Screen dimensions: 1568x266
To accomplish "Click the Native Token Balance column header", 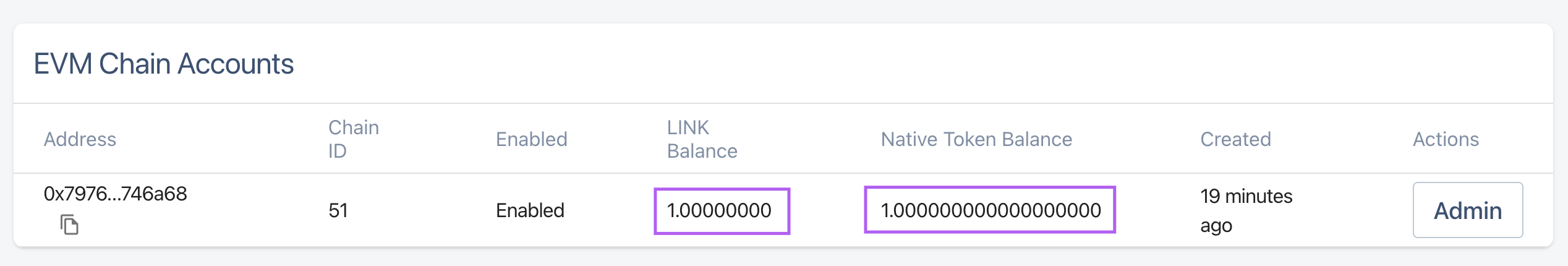I will (x=976, y=139).
